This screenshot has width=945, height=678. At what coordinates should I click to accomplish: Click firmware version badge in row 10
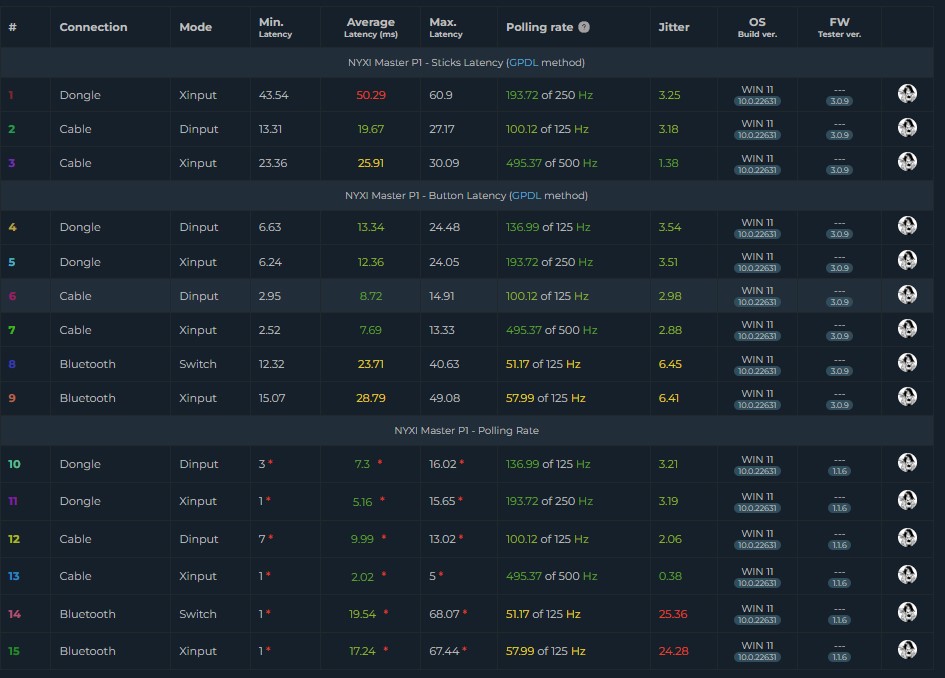click(x=839, y=471)
